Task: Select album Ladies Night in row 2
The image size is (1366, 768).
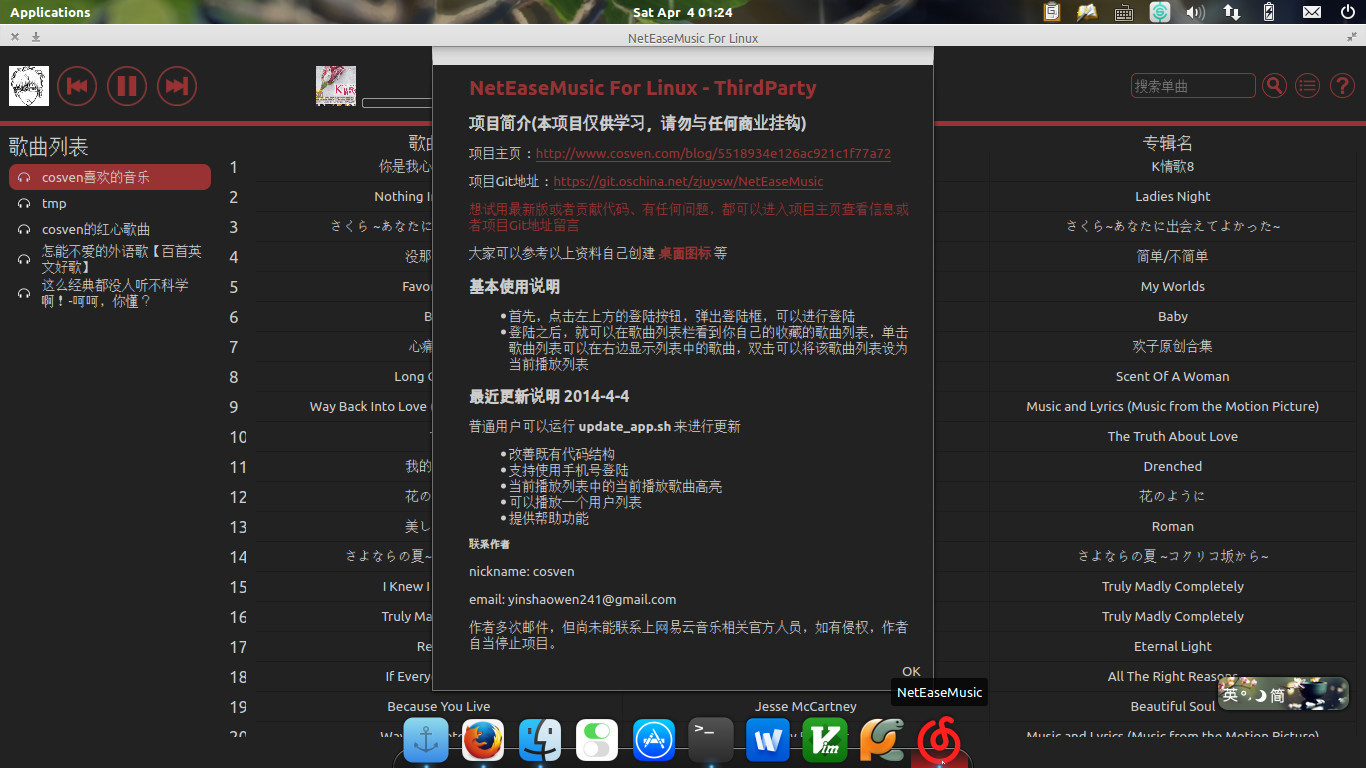Action: click(1172, 196)
